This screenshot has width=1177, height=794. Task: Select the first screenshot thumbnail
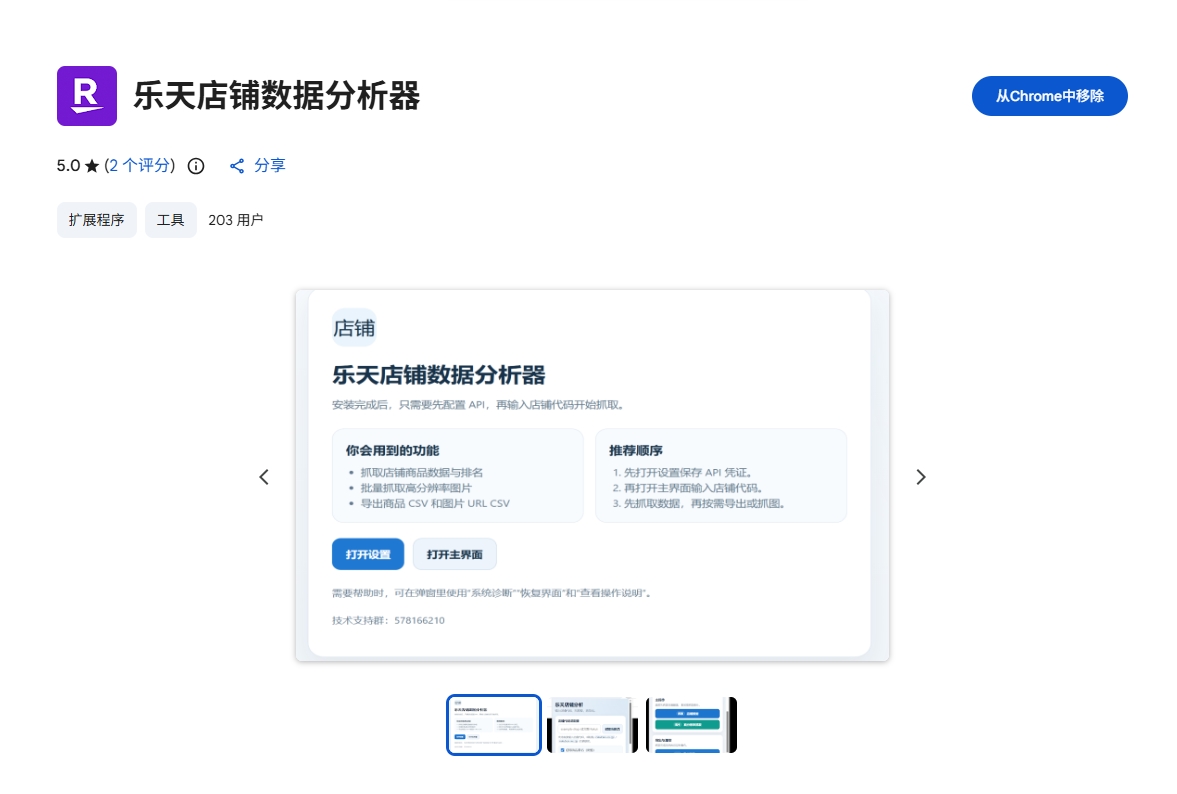(494, 725)
